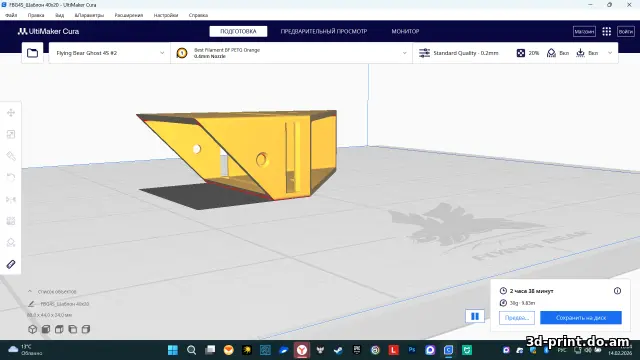This screenshot has height=360, width=640.
Task: Switch to the left side camera view
Action: click(73, 329)
